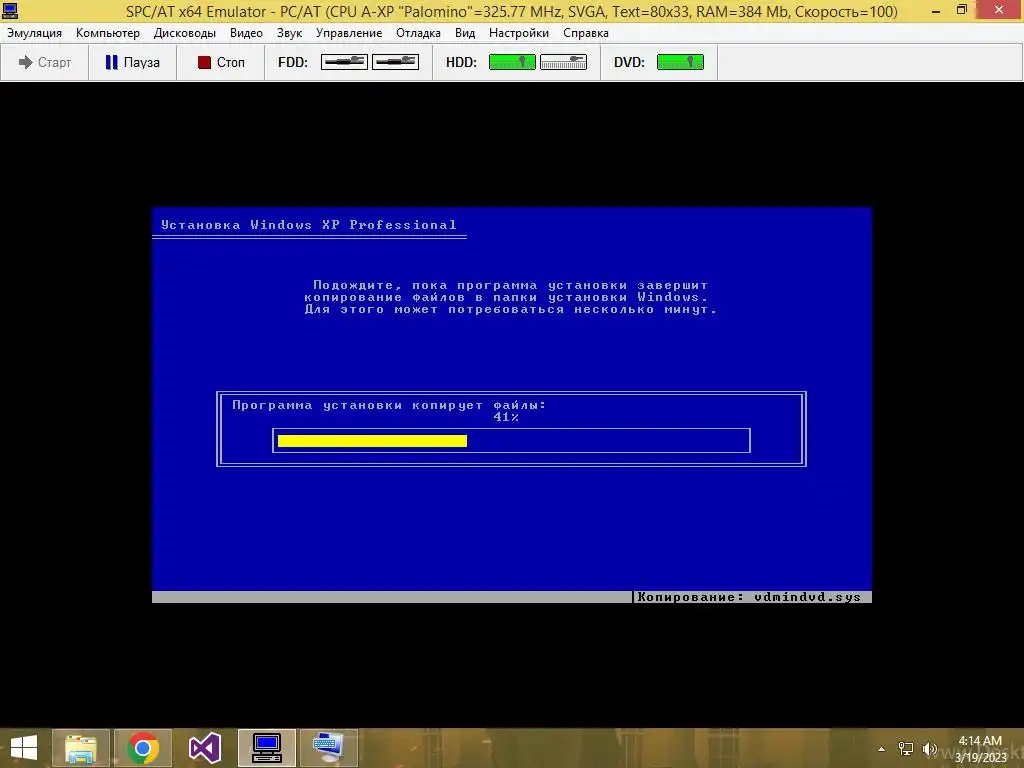Close the emulator window

coord(999,10)
